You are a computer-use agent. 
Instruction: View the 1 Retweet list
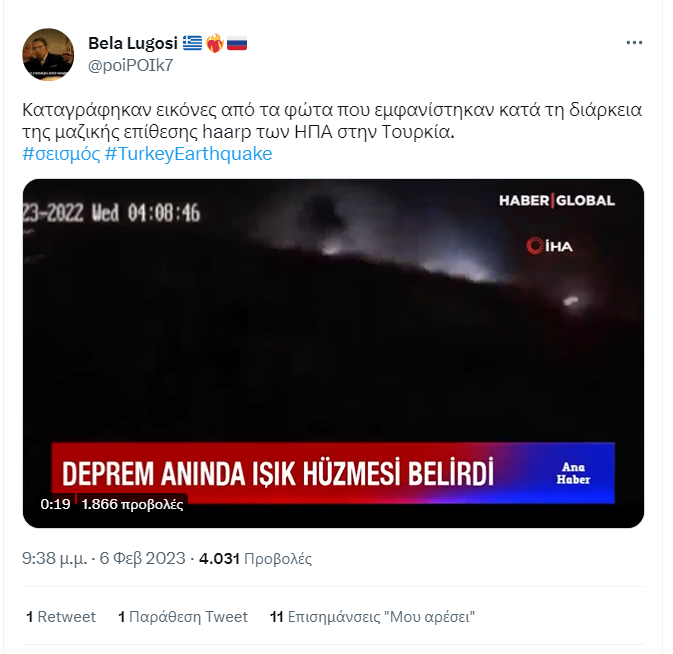(61, 617)
